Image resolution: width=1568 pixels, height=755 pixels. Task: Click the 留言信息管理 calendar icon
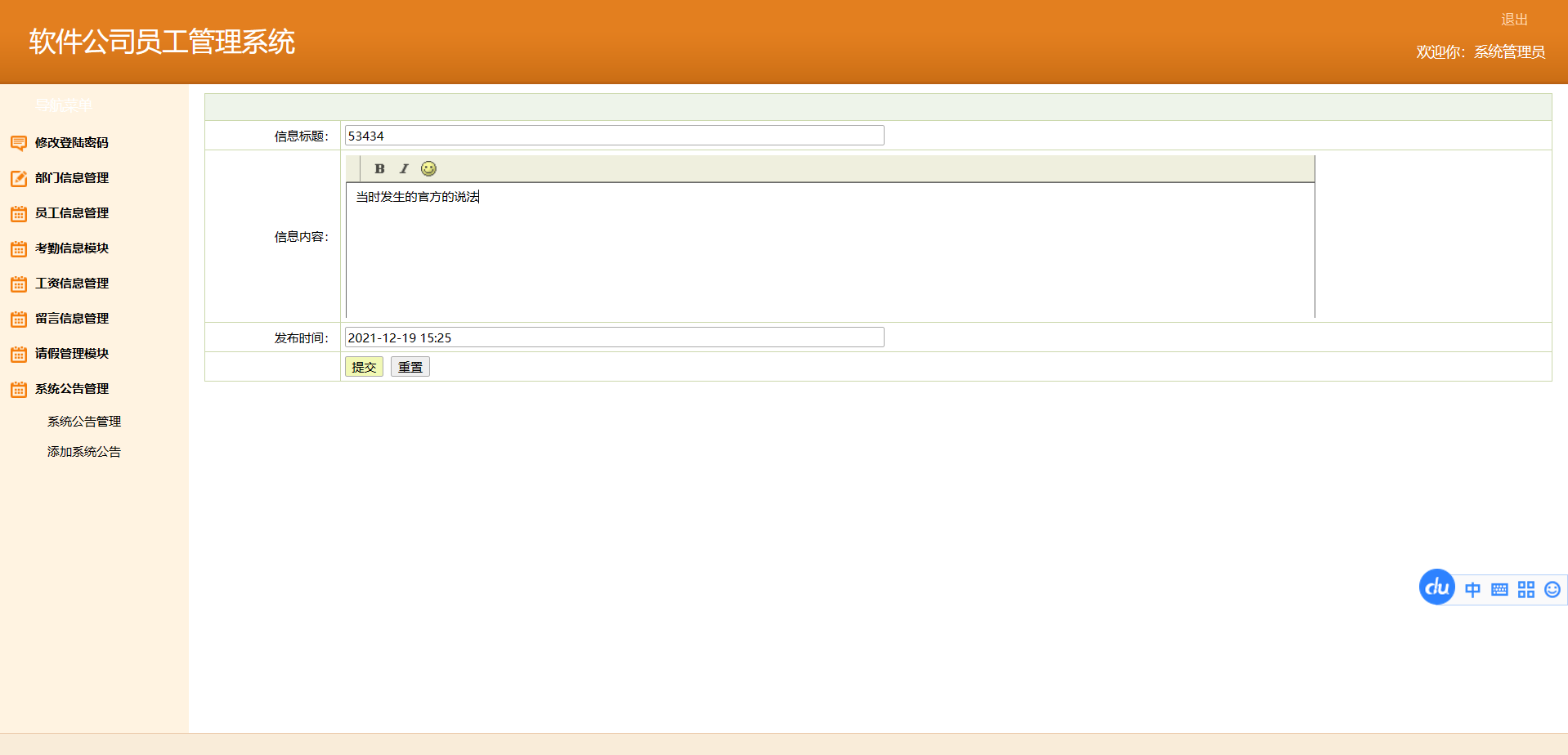[x=19, y=319]
